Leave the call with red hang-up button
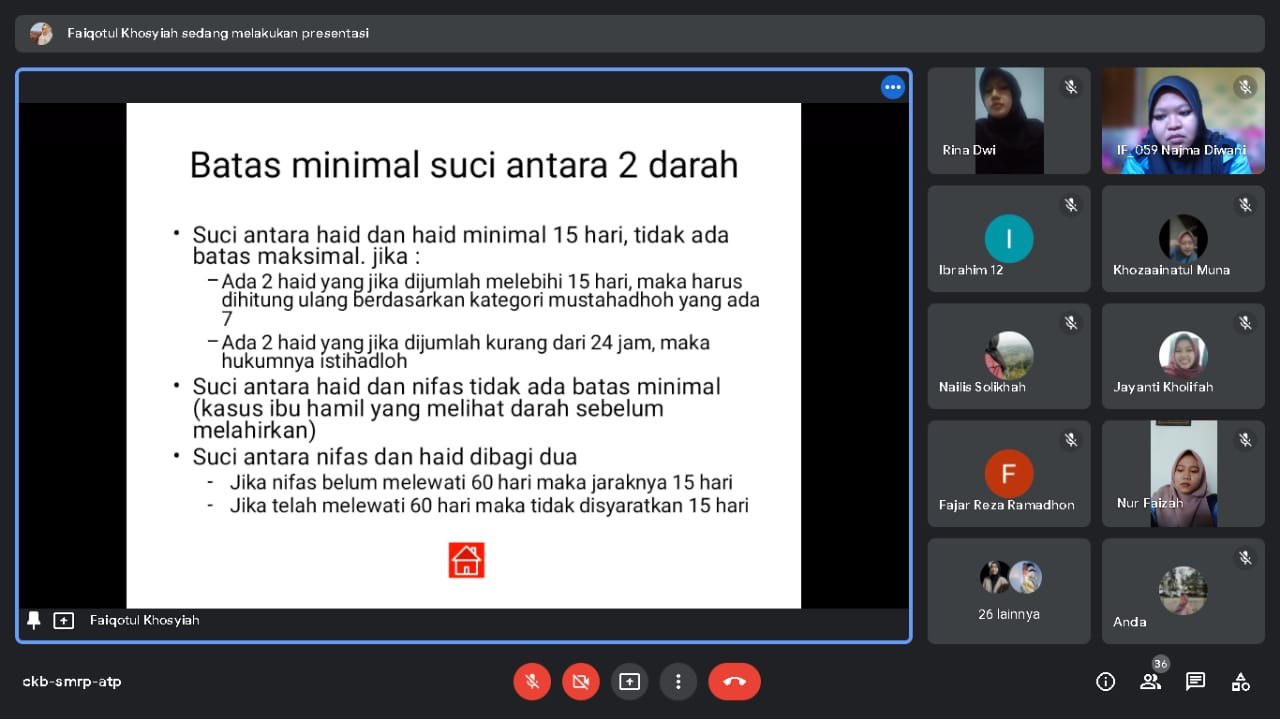 (x=734, y=682)
